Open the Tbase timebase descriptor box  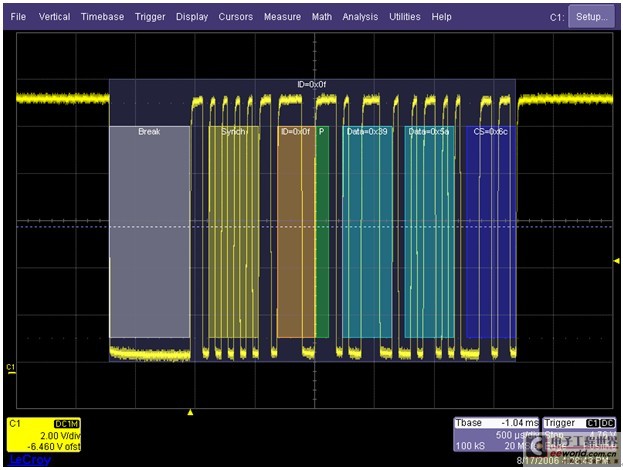point(495,435)
